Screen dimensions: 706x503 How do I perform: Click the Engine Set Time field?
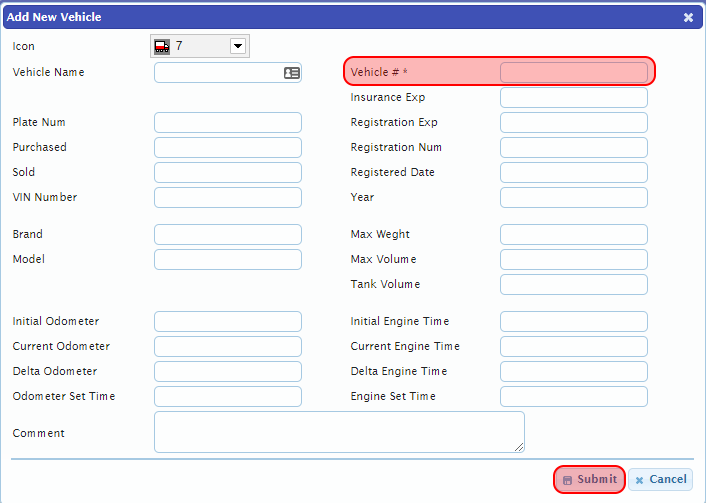coord(574,396)
